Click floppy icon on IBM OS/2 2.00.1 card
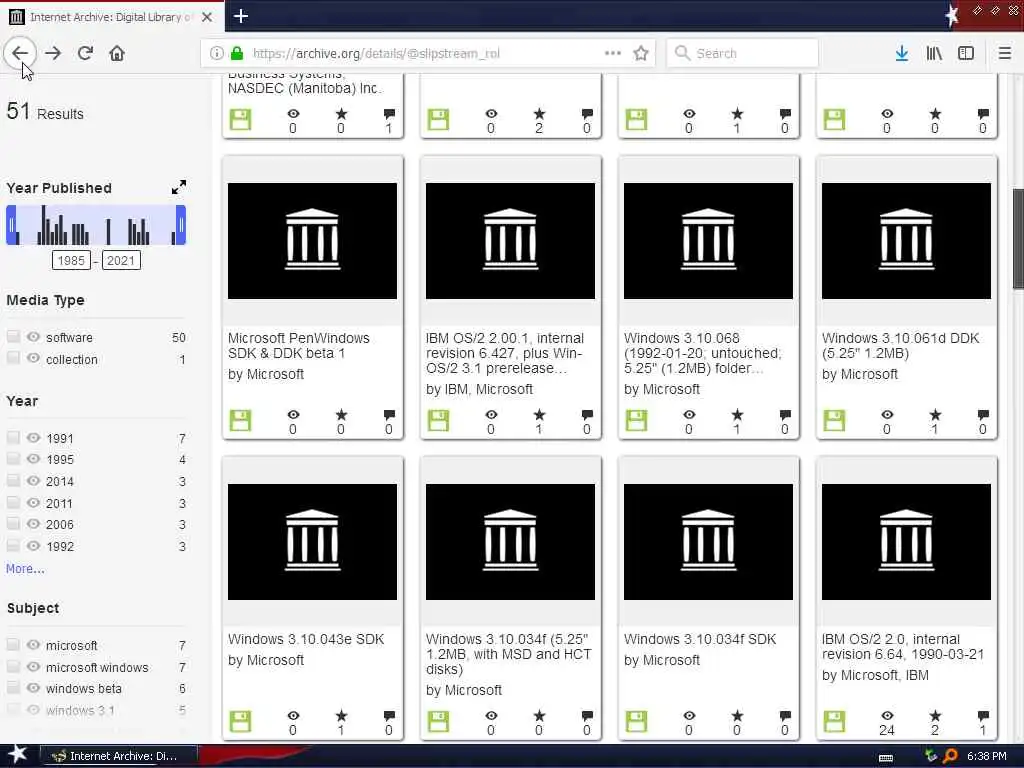The height and width of the screenshot is (768, 1024). click(438, 421)
